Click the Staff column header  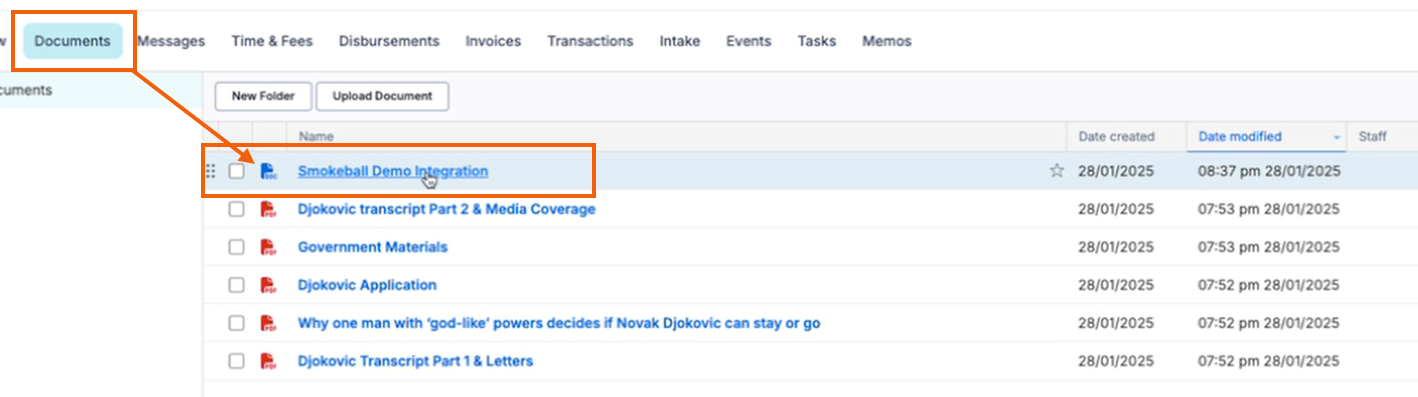coord(1372,137)
